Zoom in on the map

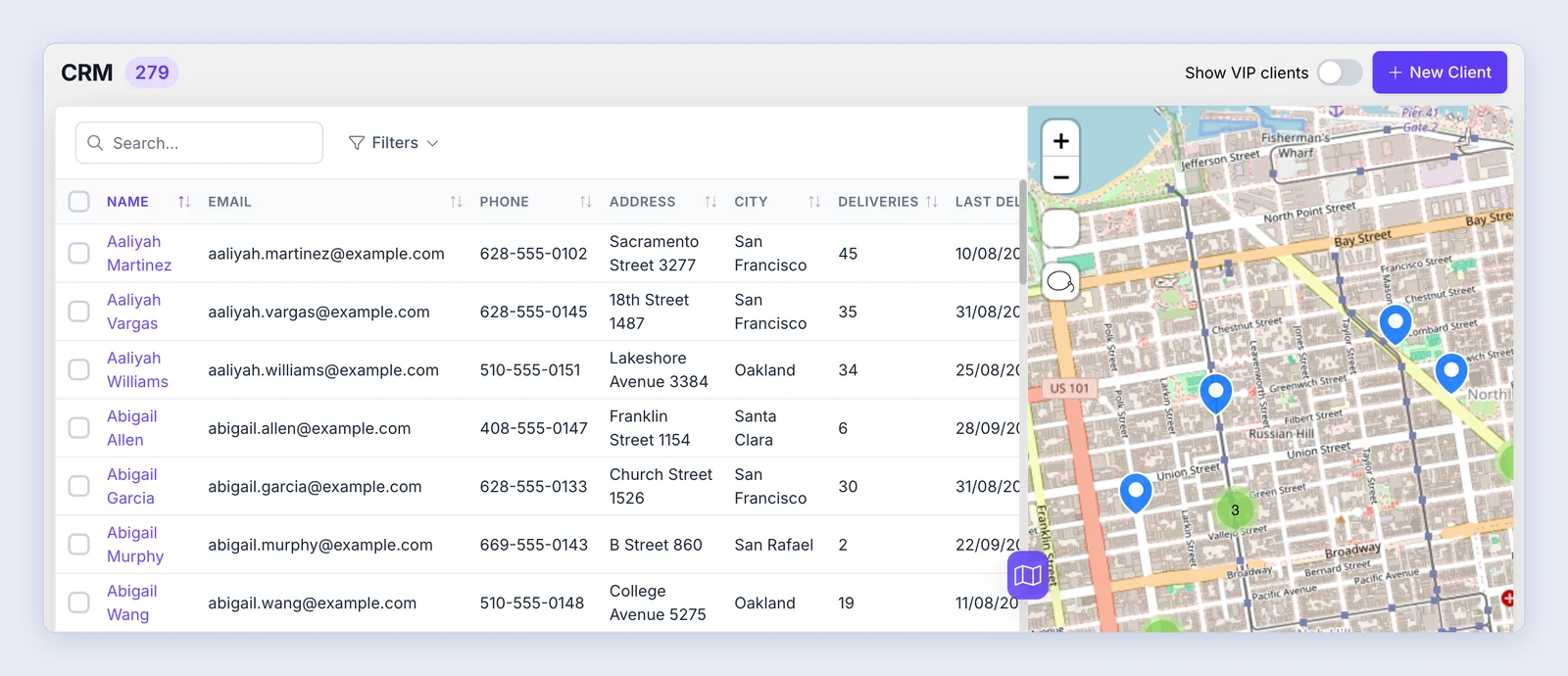[1060, 141]
